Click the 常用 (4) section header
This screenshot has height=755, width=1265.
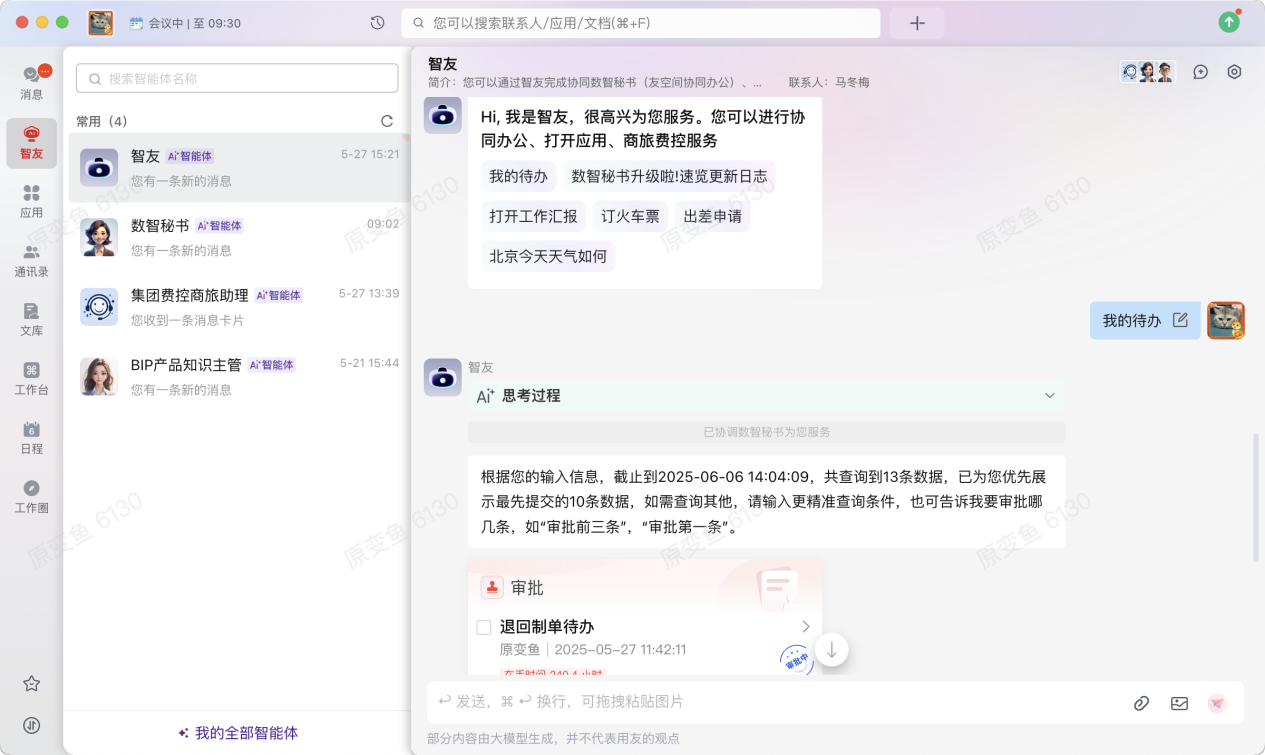[101, 121]
